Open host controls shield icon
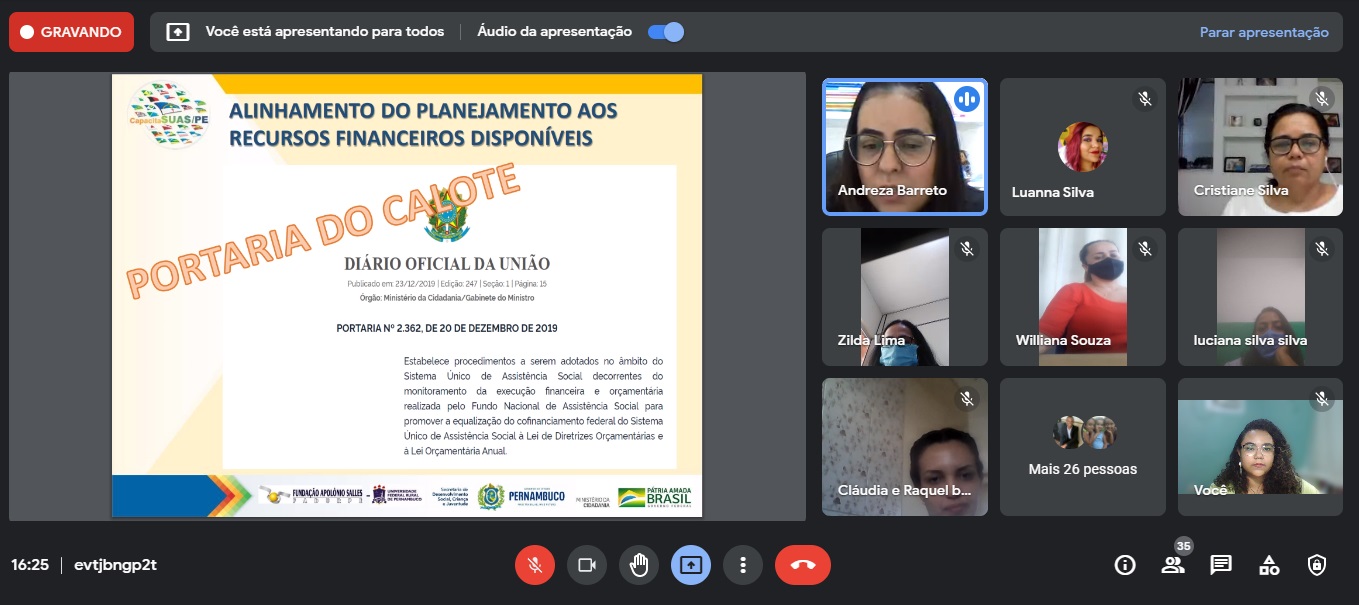1359x605 pixels. click(1317, 565)
